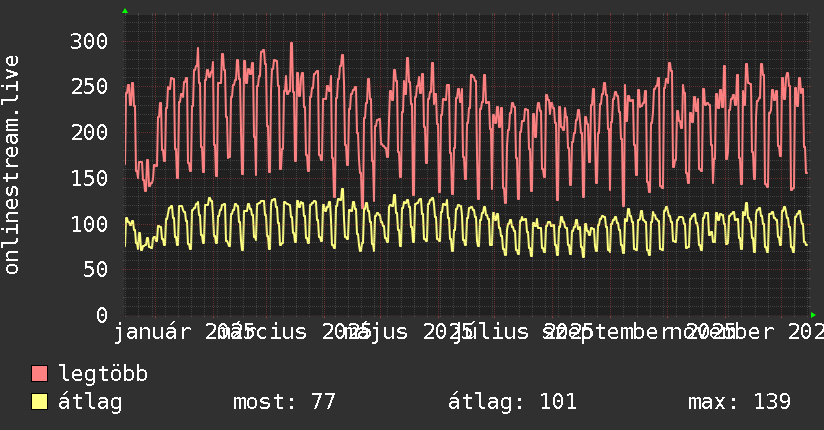This screenshot has height=430, width=824.
Task: Select the legtöbb legend label
Action: point(103,374)
